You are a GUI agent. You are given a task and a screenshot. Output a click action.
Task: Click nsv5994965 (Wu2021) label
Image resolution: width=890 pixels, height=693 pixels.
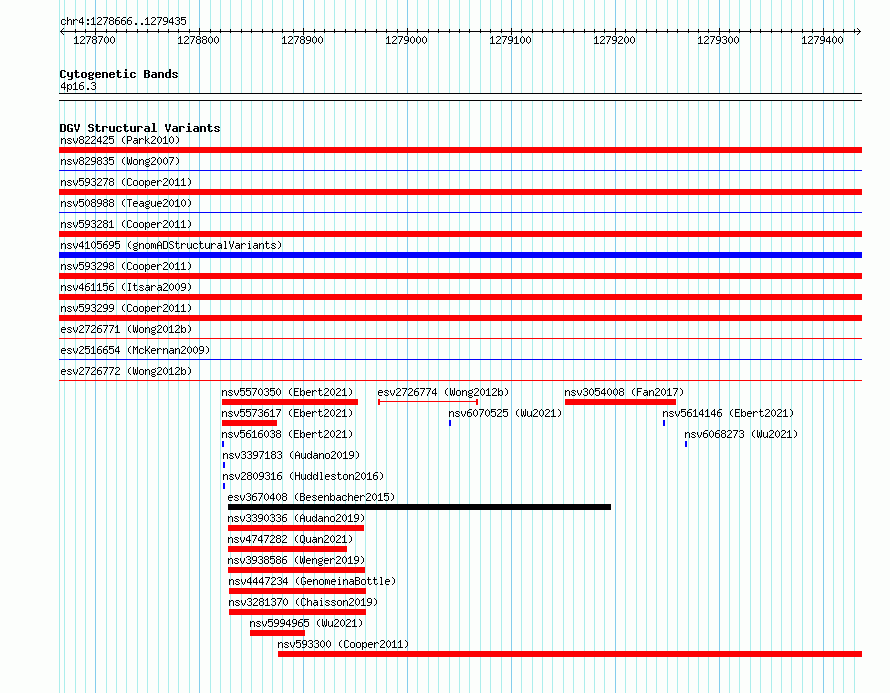click(306, 623)
